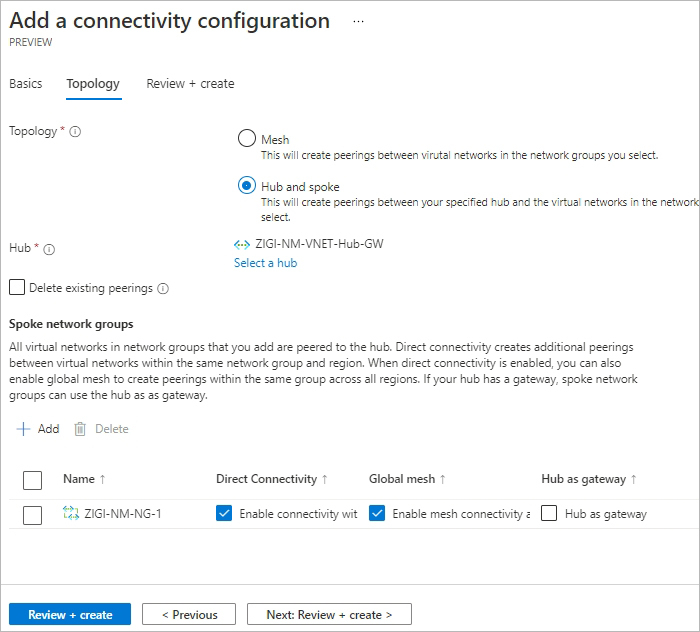Click the plus icon to Add a network group

[x=23, y=429]
